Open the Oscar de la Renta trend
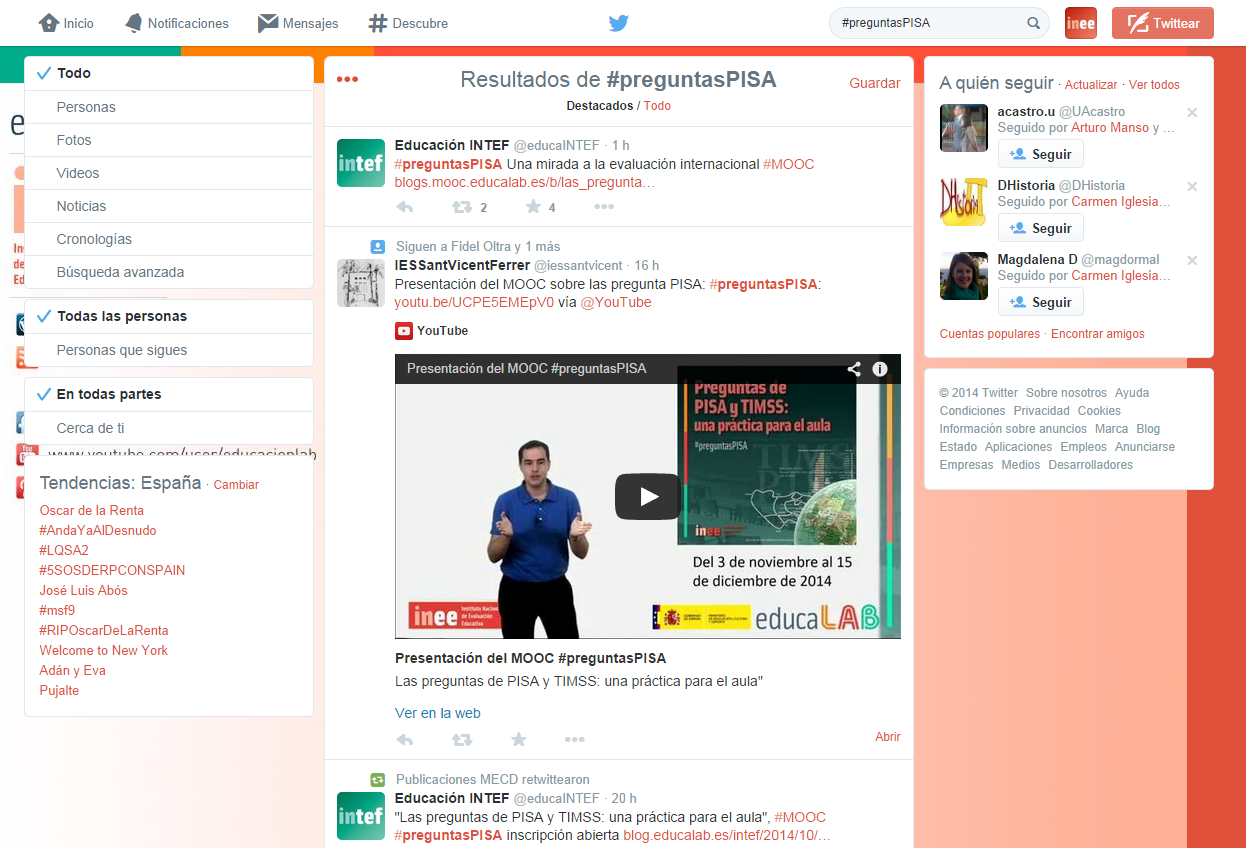This screenshot has width=1246, height=848. (x=92, y=510)
